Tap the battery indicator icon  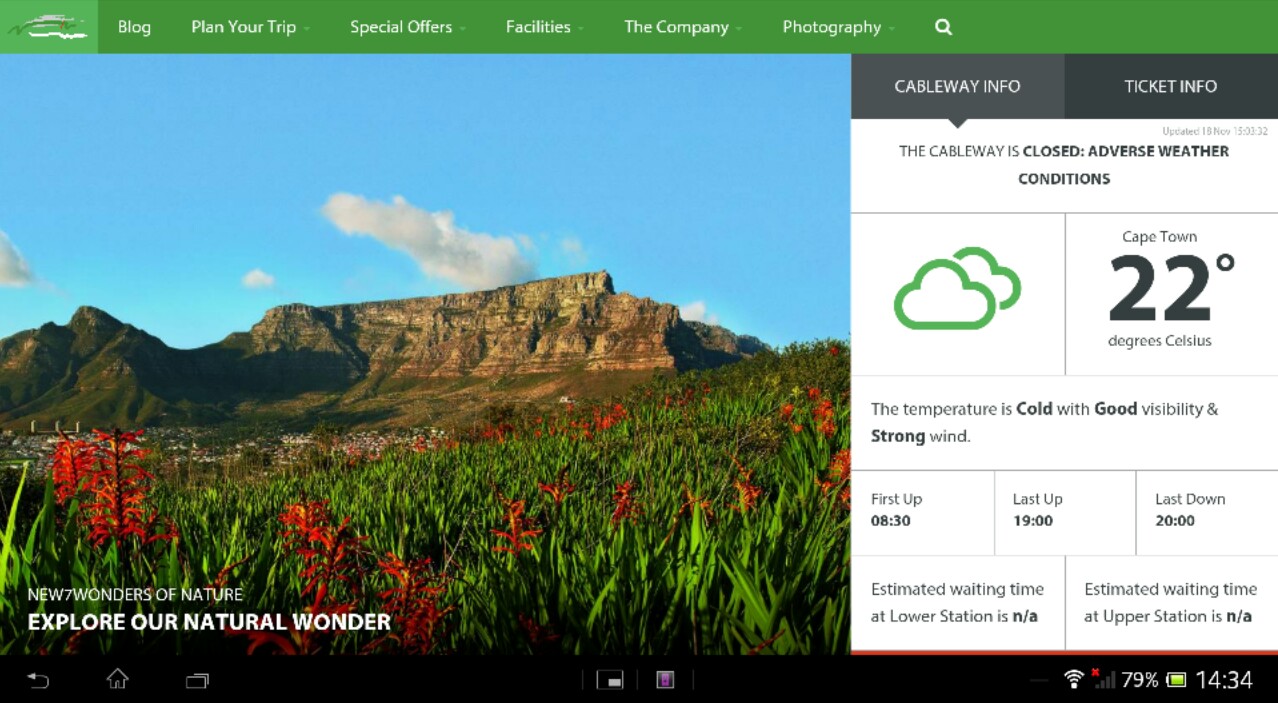pyautogui.click(x=1176, y=680)
